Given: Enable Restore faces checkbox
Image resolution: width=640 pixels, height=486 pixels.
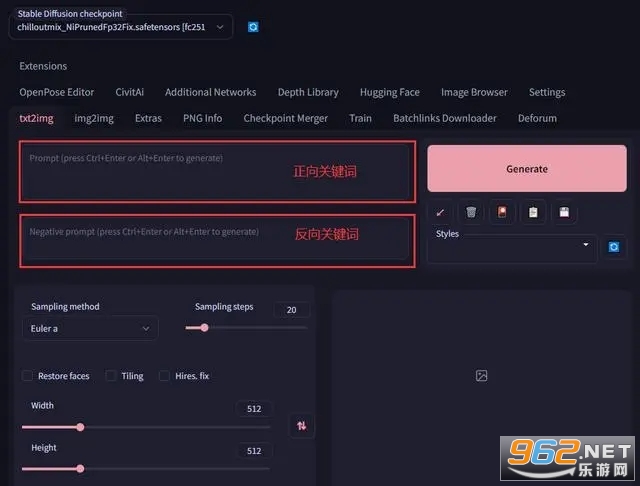Looking at the screenshot, I should pos(27,376).
